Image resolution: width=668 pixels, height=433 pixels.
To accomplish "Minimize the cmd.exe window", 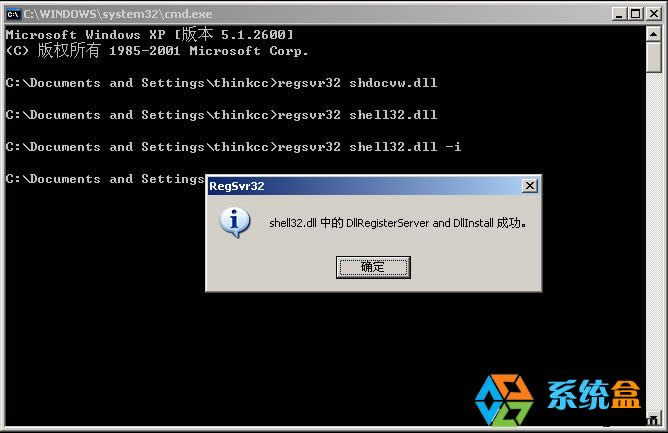I will click(x=618, y=14).
